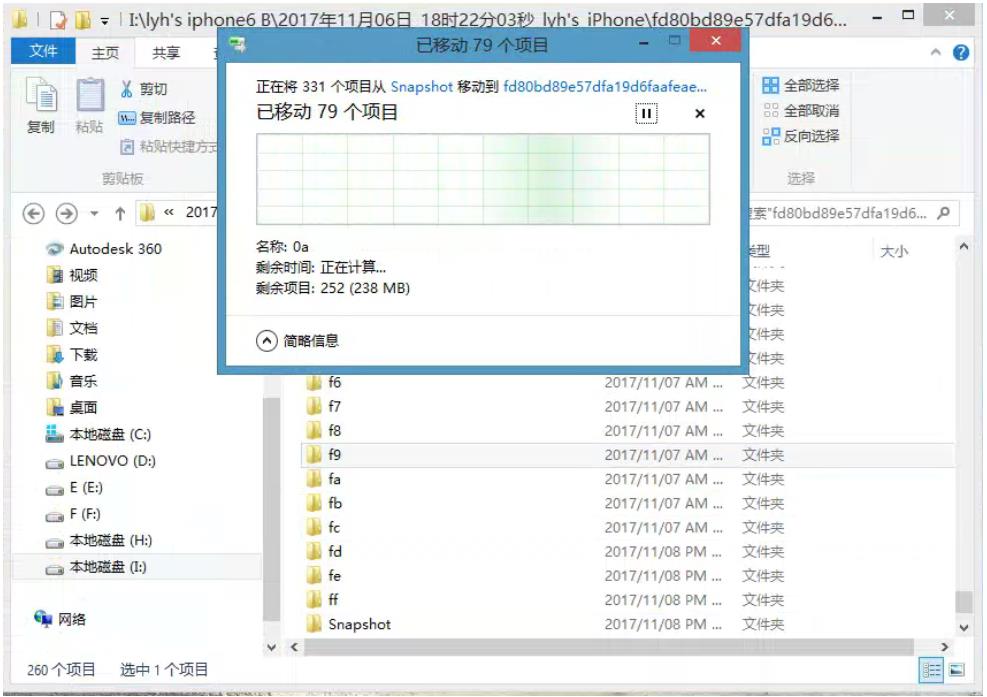Cancel the move with the X icon
This screenshot has height=697, width=987.
coord(699,114)
